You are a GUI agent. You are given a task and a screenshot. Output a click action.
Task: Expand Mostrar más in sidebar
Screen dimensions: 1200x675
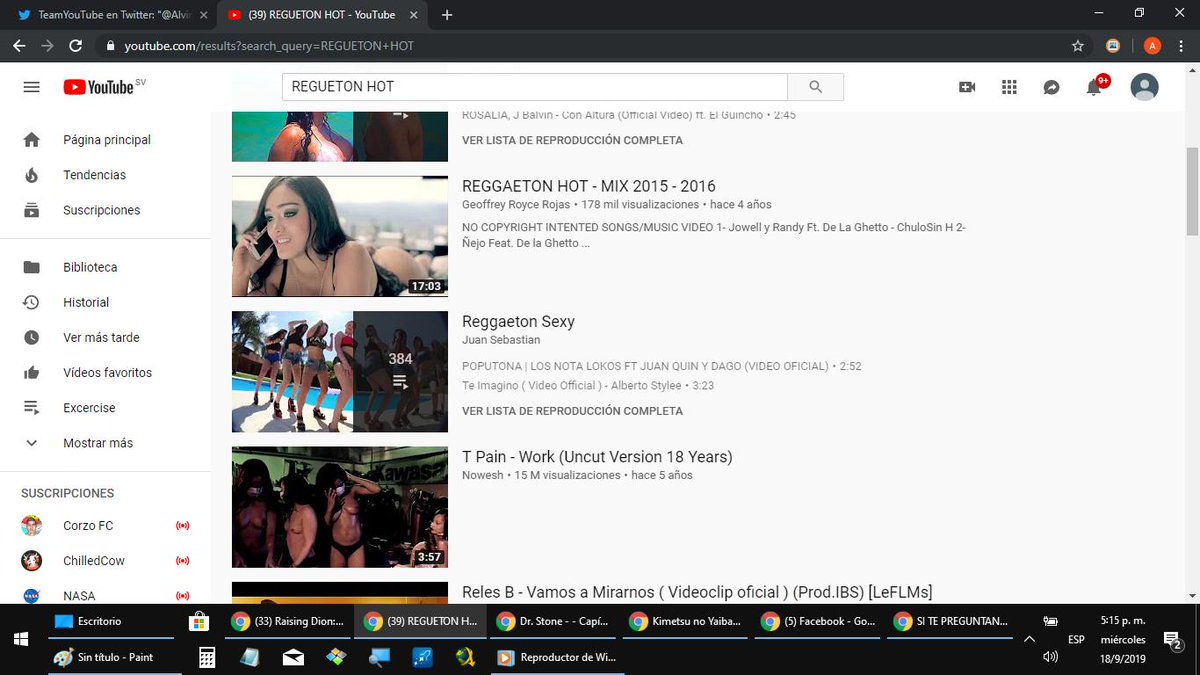(x=106, y=443)
